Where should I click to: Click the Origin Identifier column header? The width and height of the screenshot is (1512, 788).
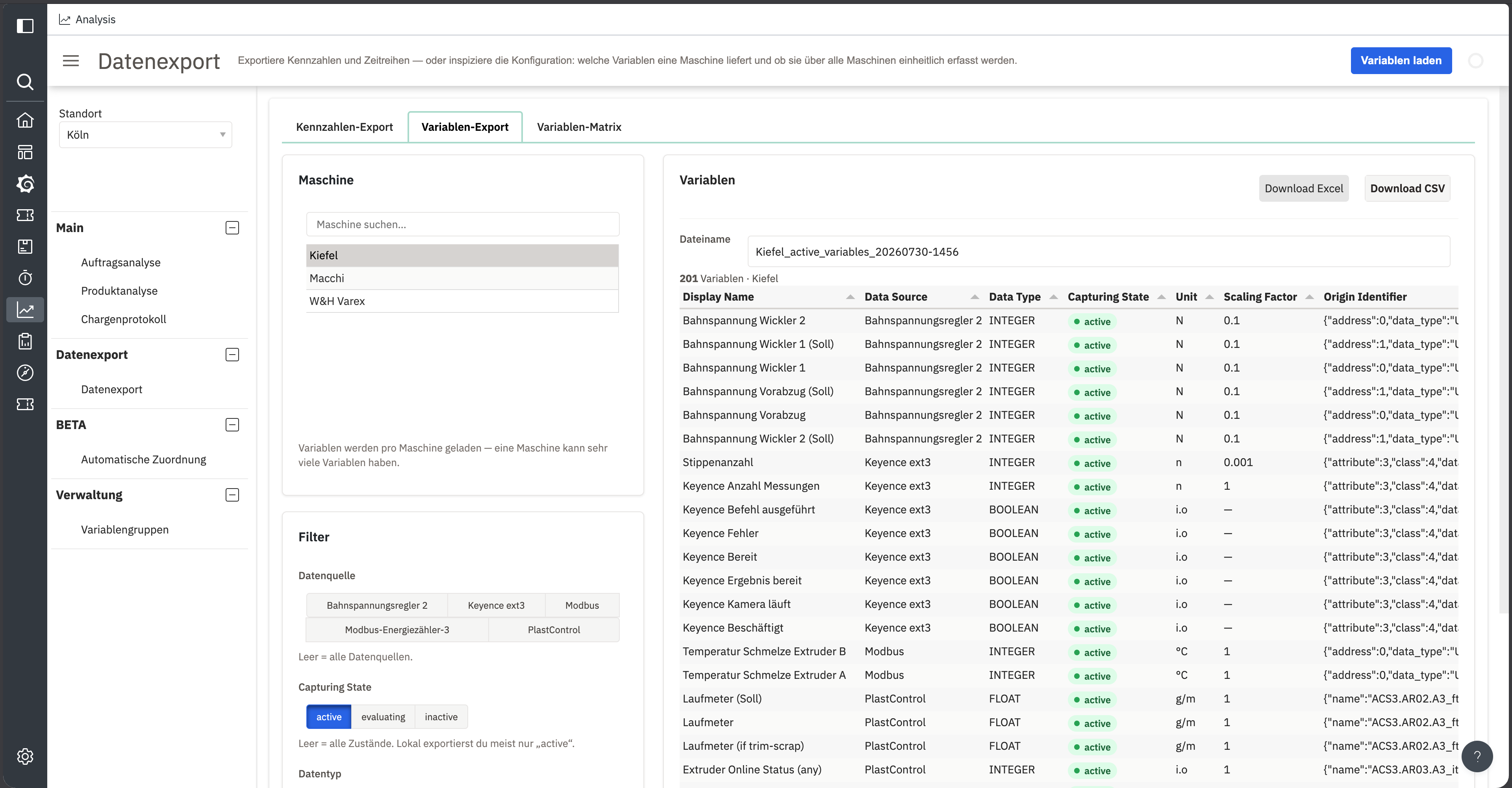click(1365, 297)
